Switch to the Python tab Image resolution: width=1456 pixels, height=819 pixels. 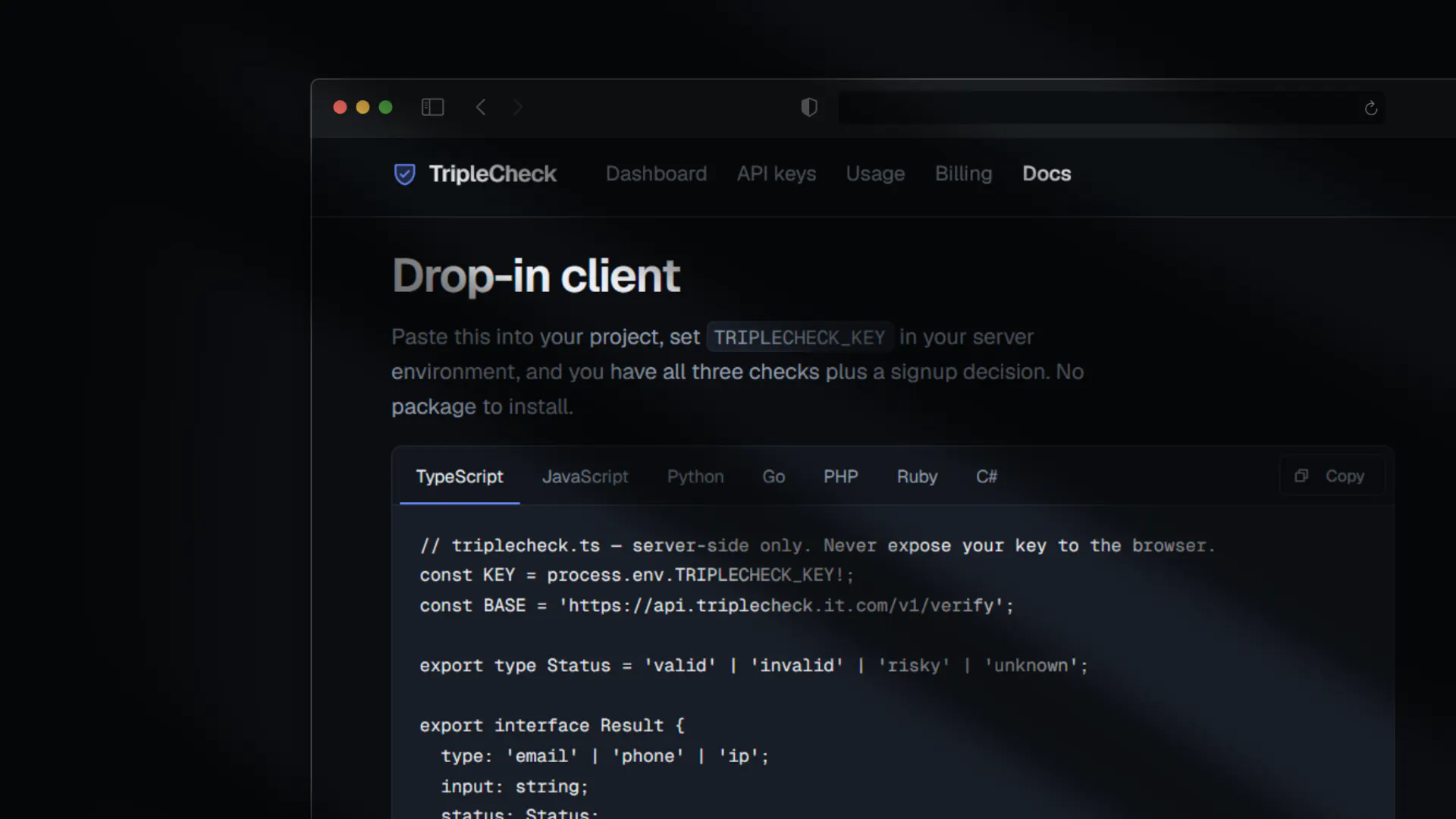695,476
